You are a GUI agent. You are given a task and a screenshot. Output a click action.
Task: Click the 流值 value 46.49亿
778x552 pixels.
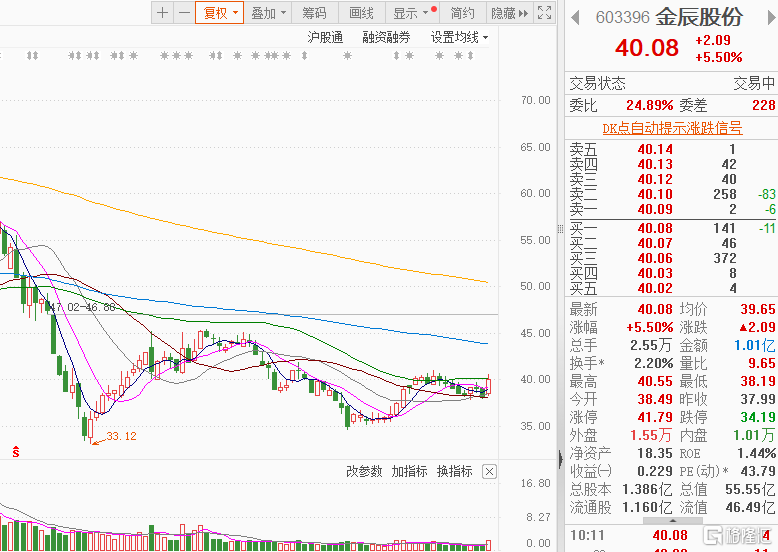750,507
